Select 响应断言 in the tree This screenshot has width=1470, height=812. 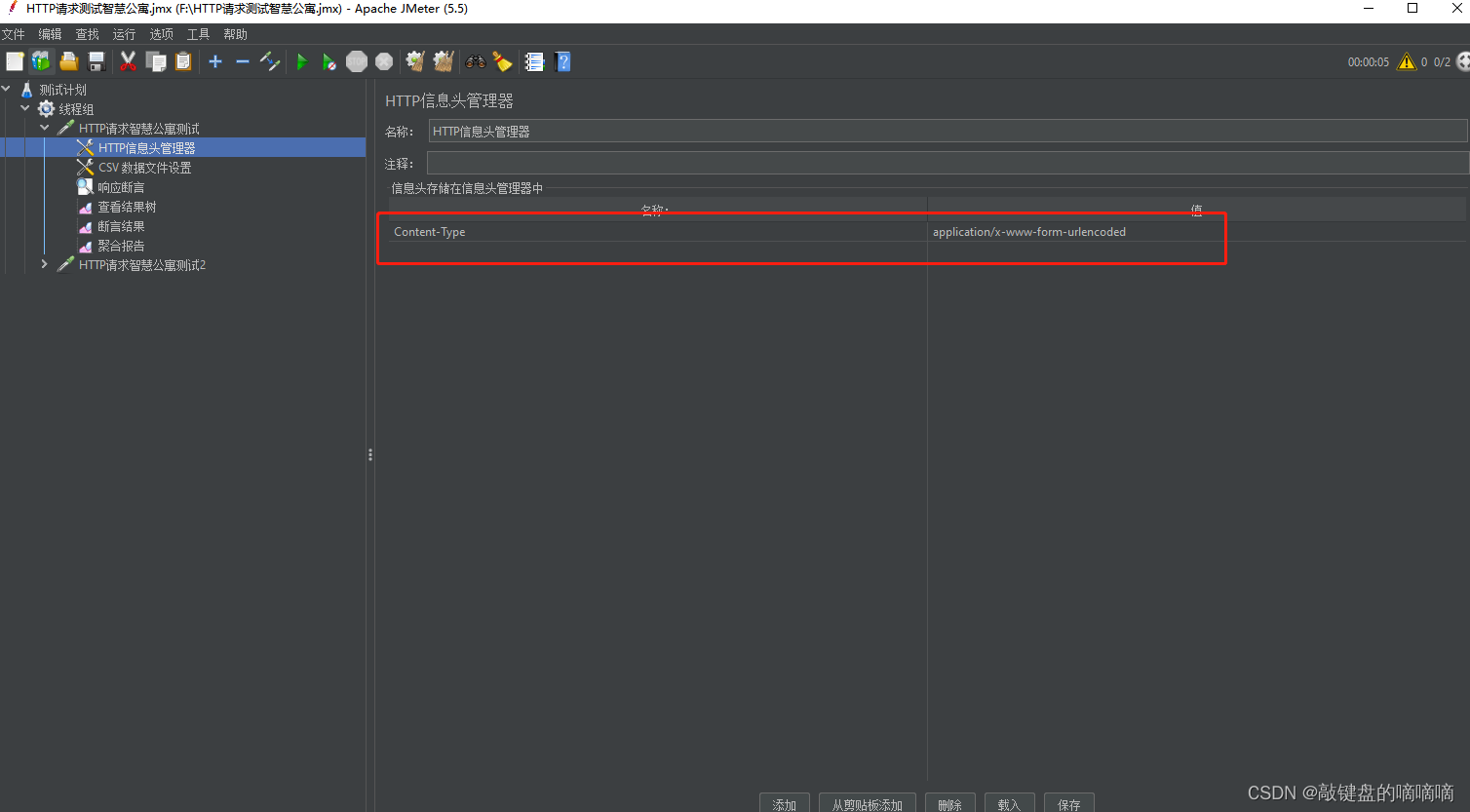point(121,187)
